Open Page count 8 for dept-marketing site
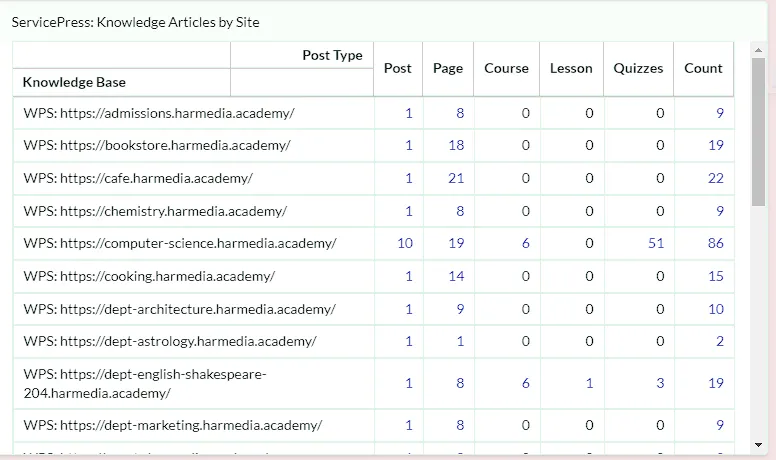 pos(460,425)
